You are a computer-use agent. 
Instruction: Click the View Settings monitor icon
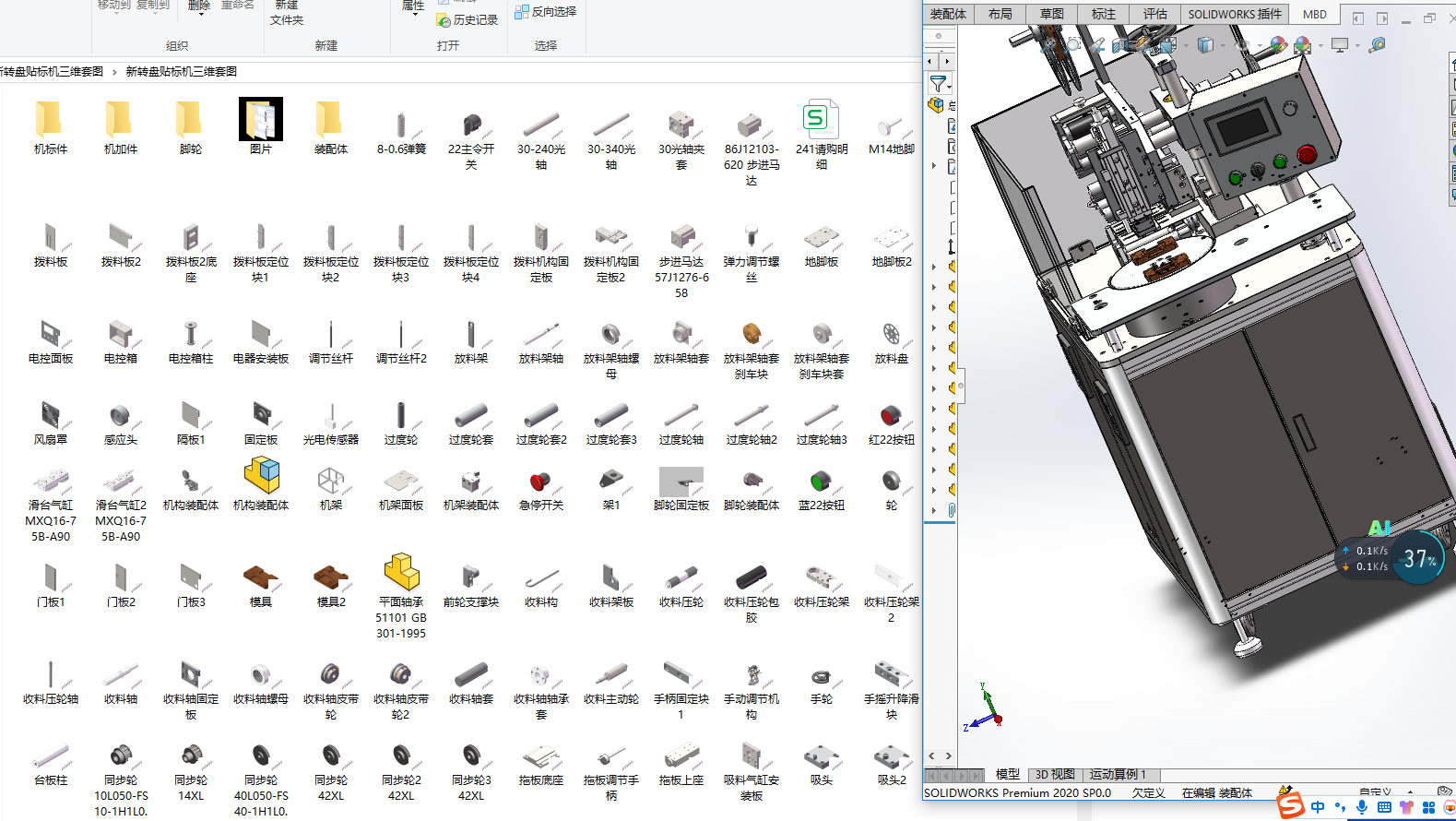1340,44
